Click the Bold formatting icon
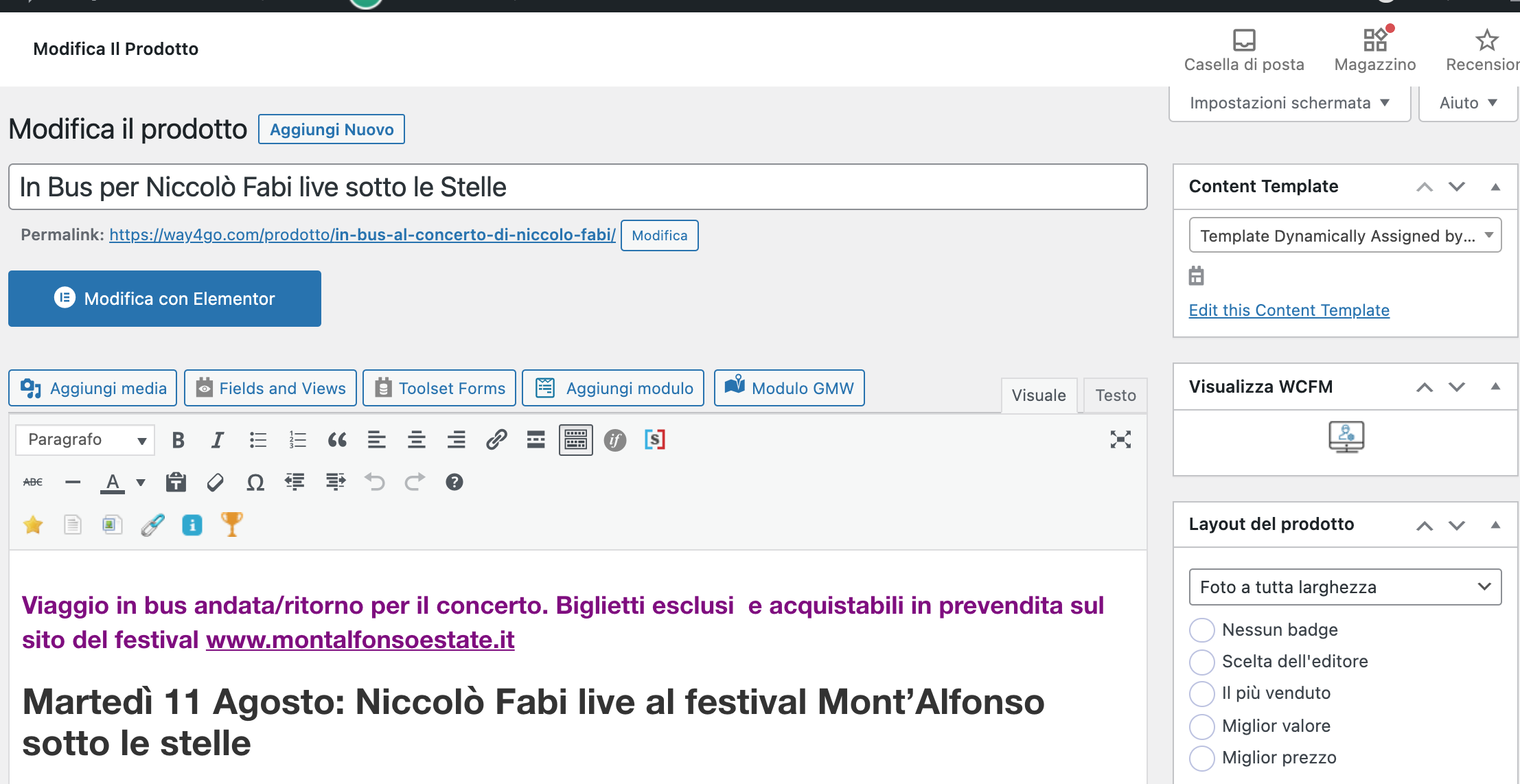This screenshot has width=1520, height=784. pos(177,437)
